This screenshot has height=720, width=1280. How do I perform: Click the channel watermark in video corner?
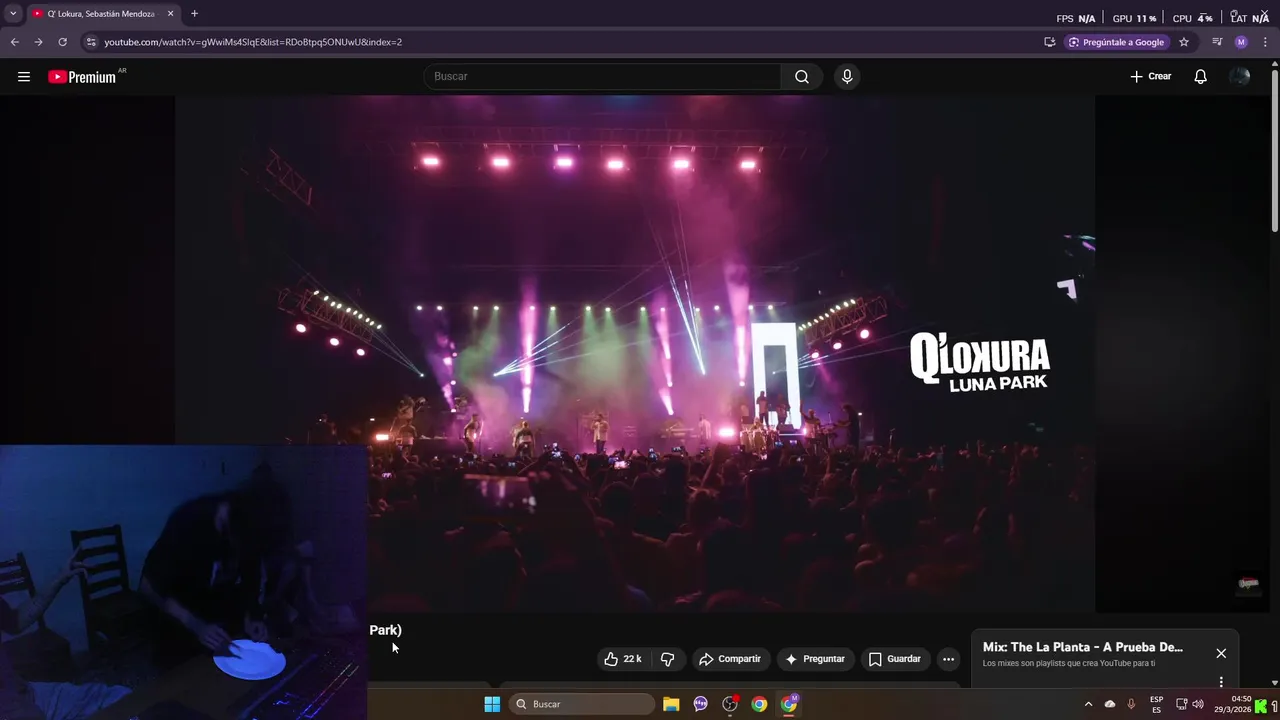pos(1248,583)
